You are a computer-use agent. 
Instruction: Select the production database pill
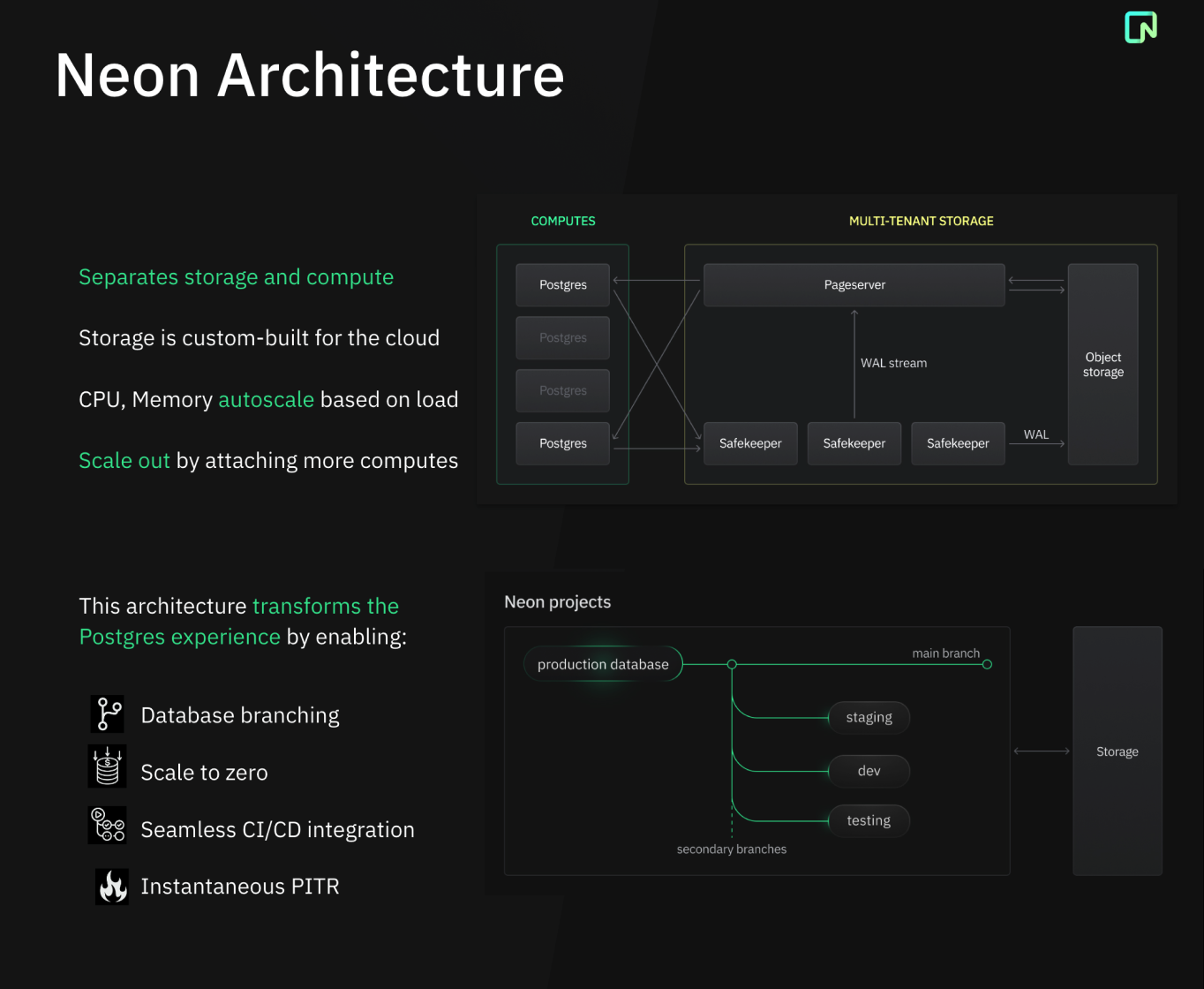coord(603,664)
